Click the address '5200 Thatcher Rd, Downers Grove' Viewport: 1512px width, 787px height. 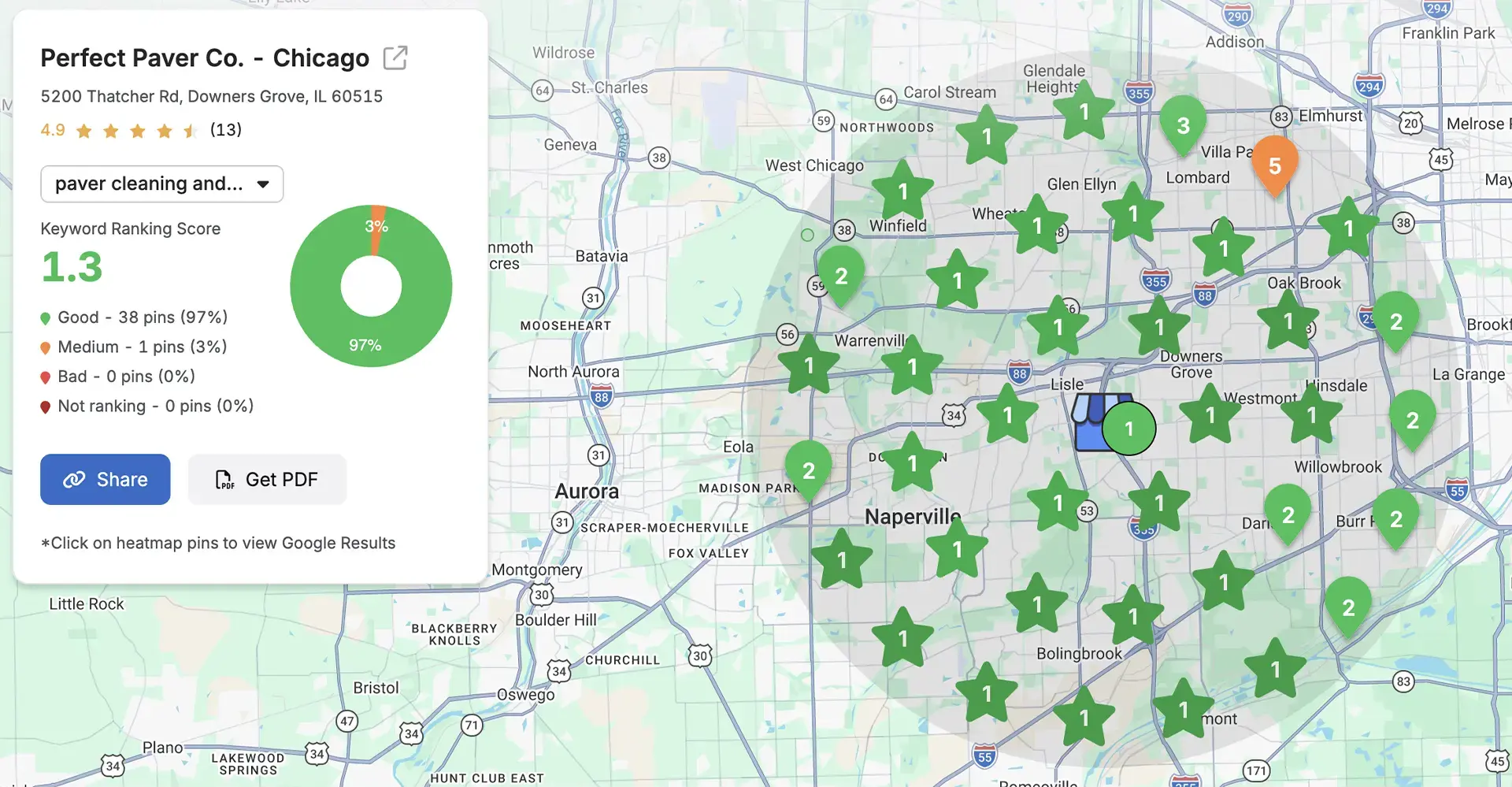coord(212,97)
